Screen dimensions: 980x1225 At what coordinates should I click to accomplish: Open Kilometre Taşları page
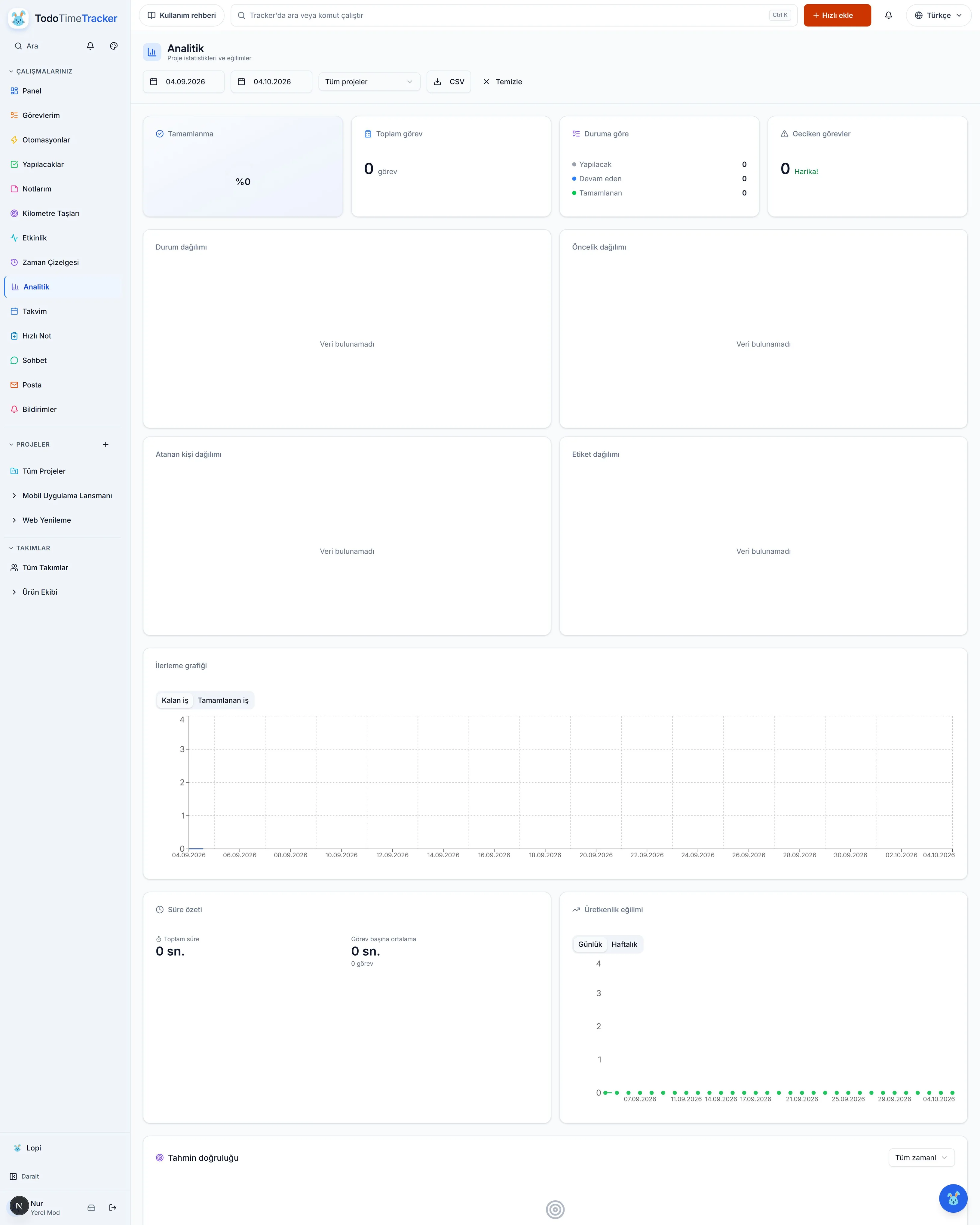[63, 214]
